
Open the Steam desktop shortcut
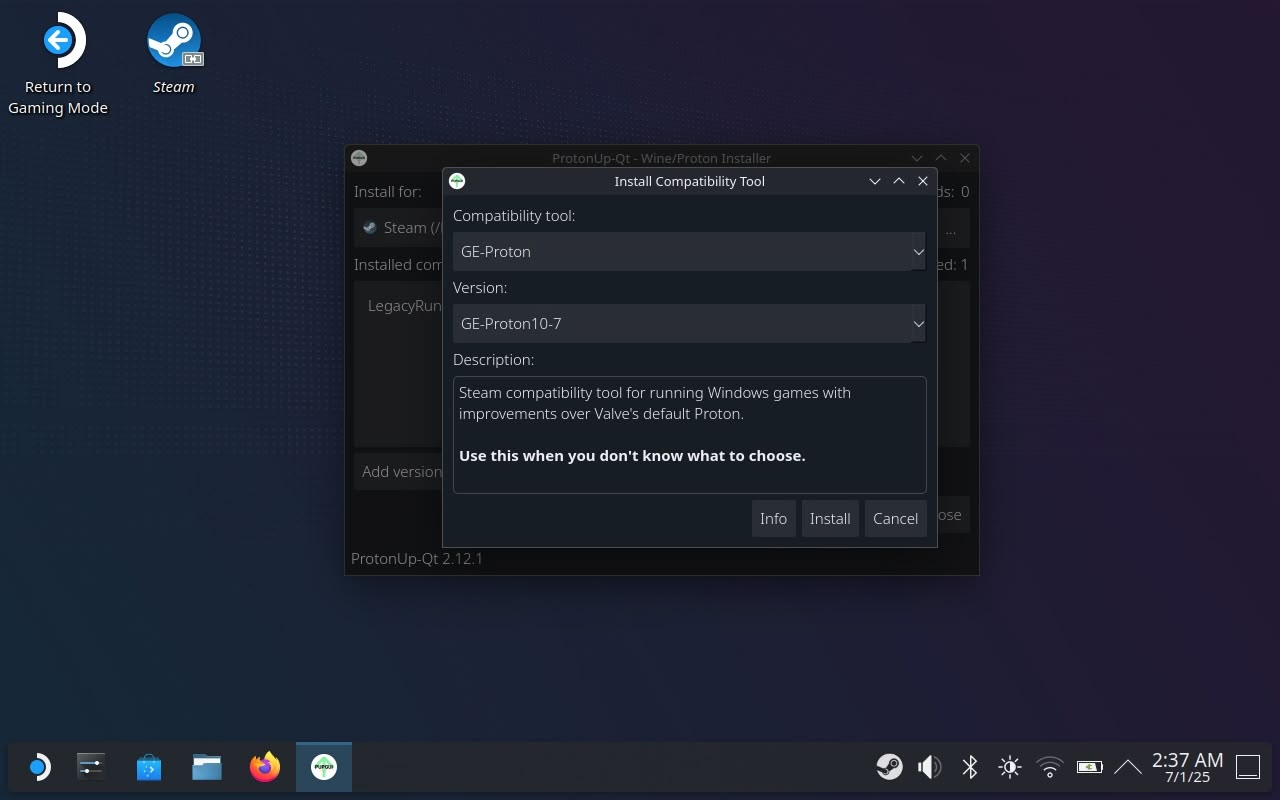[x=174, y=54]
